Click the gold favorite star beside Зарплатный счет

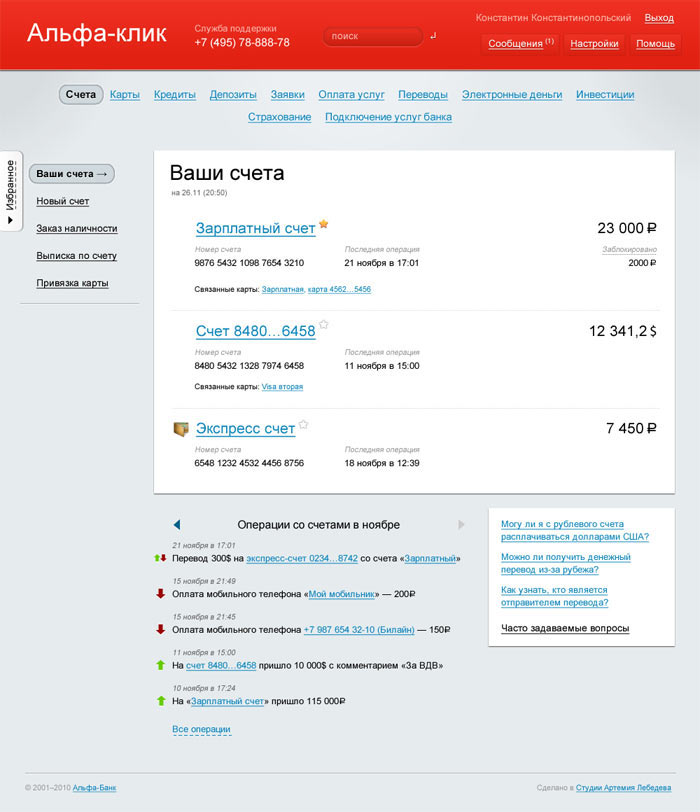(x=323, y=224)
